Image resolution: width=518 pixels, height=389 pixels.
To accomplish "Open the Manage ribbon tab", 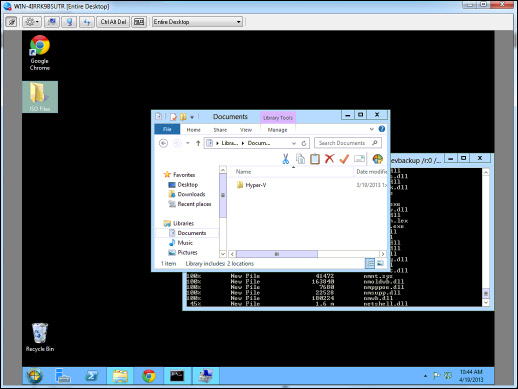I will click(x=277, y=130).
